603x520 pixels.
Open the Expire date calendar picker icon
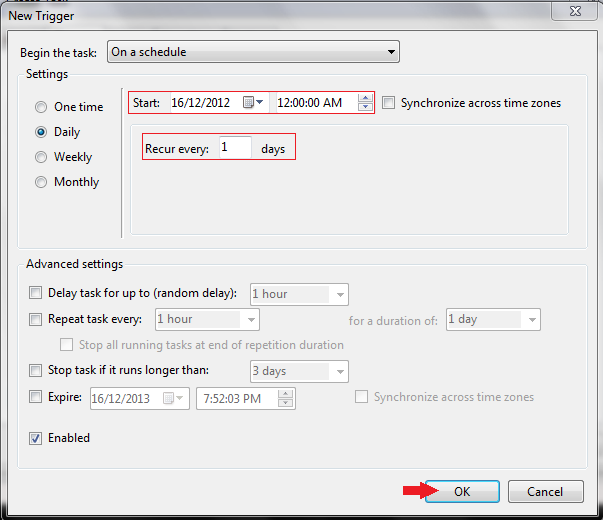click(x=173, y=398)
